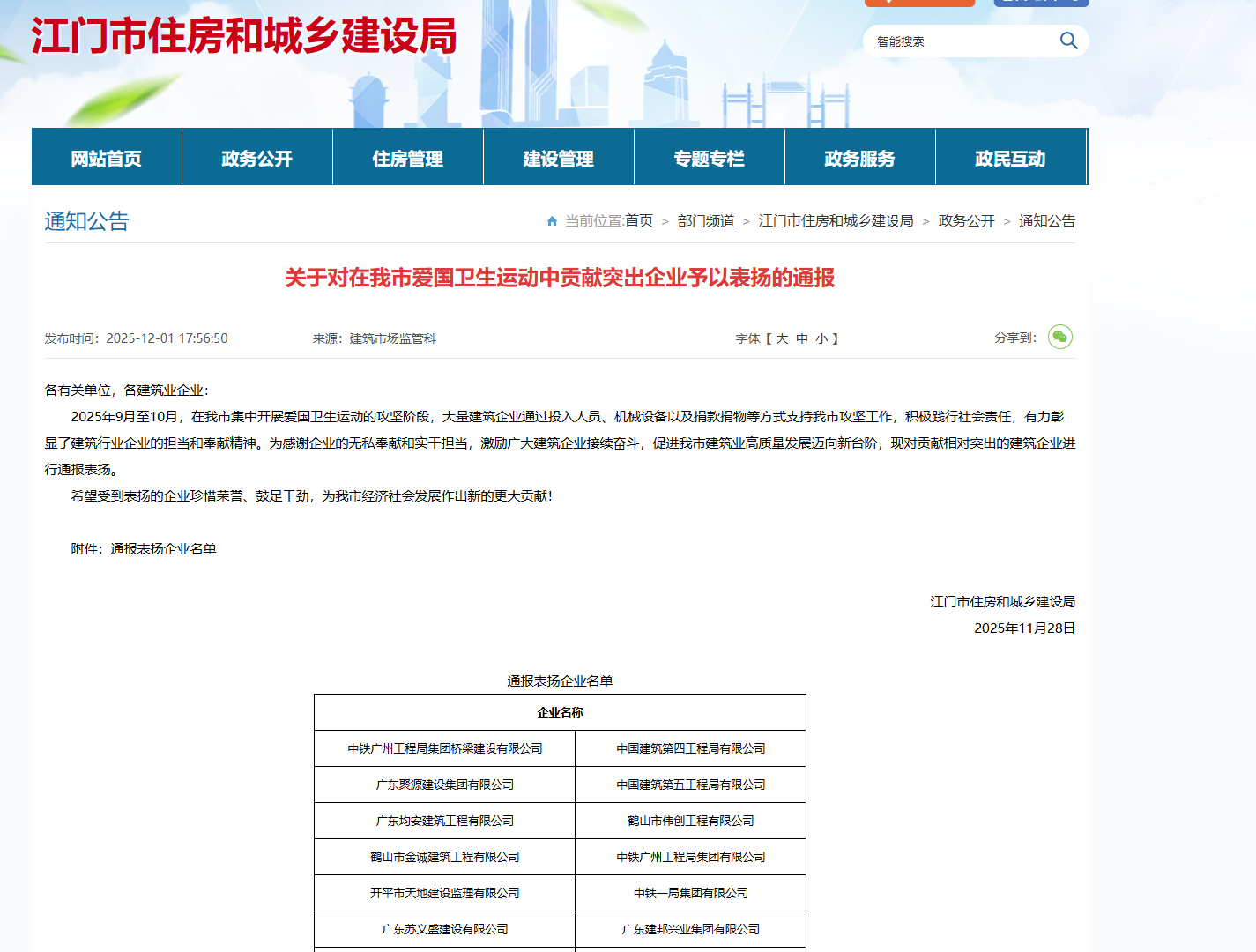Image resolution: width=1256 pixels, height=952 pixels.
Task: Click the 江门市住房和城乡建设局 site logo title
Action: (244, 37)
